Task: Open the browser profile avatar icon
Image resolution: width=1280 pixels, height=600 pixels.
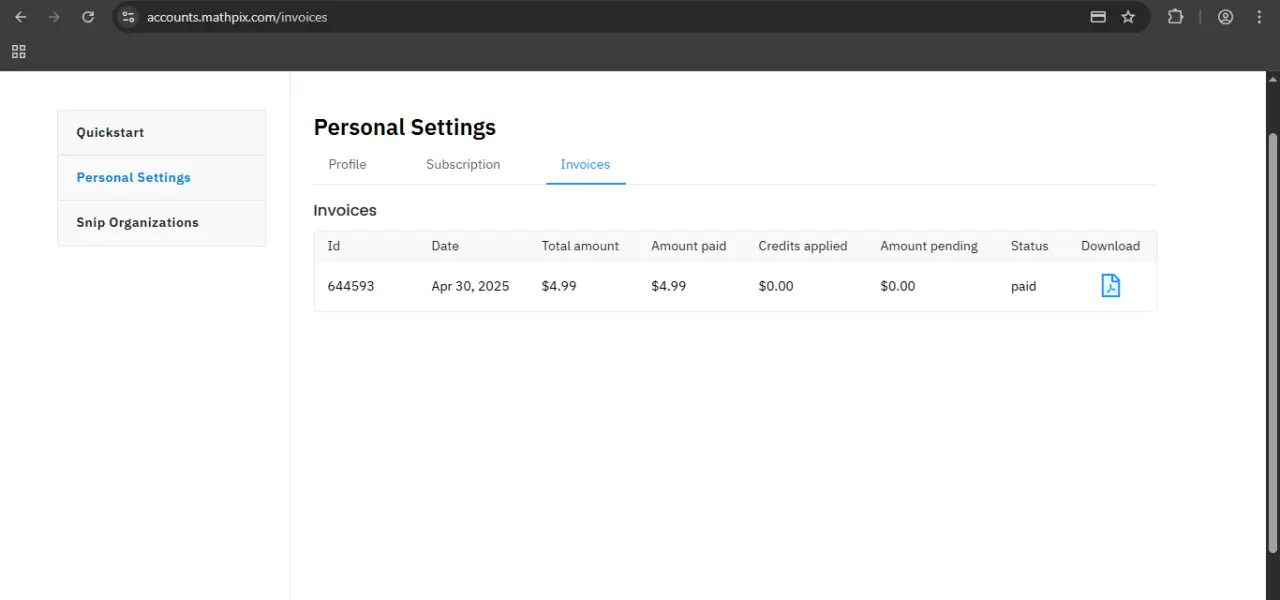Action: pos(1226,17)
